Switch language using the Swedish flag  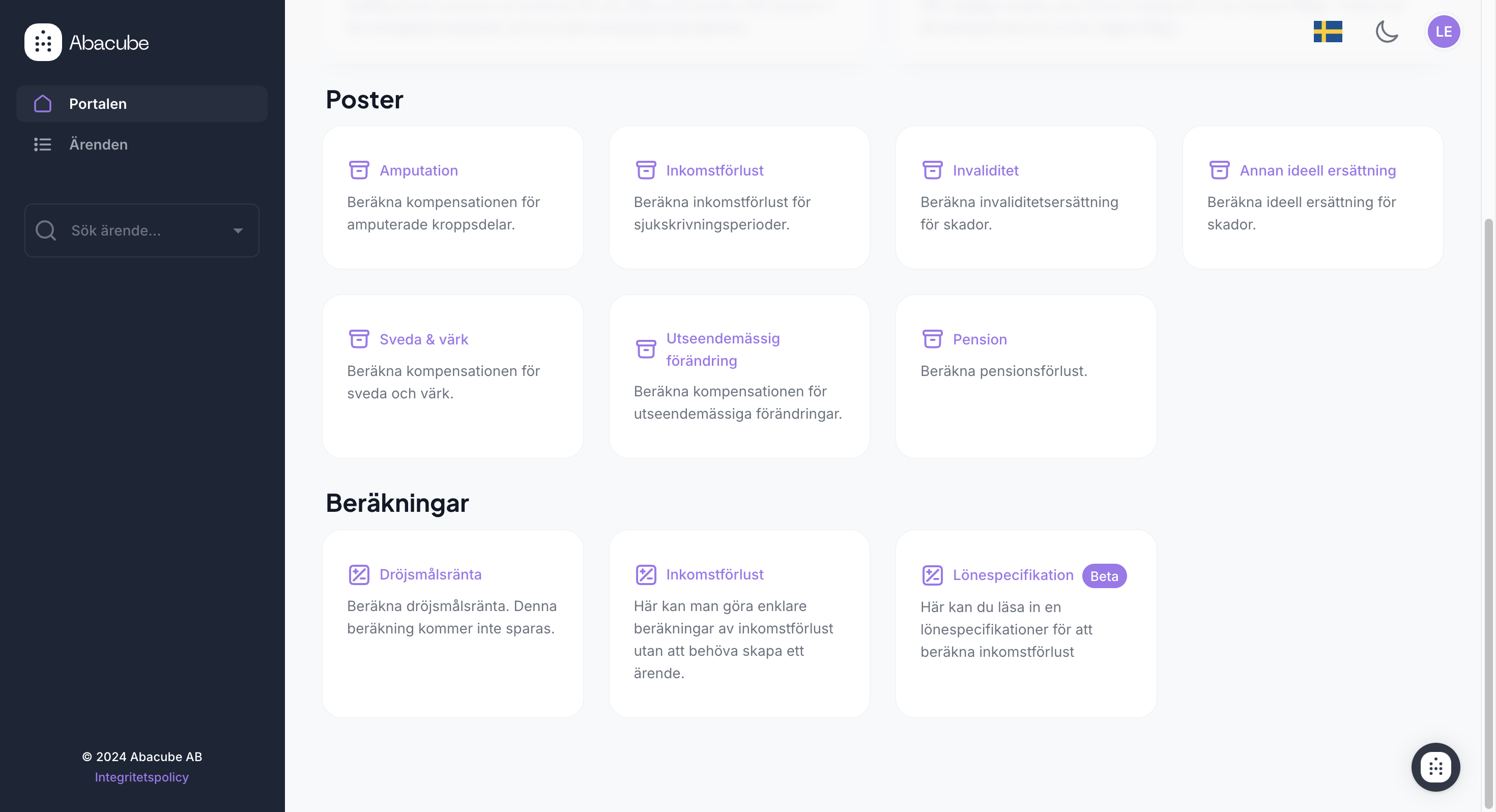tap(1328, 32)
